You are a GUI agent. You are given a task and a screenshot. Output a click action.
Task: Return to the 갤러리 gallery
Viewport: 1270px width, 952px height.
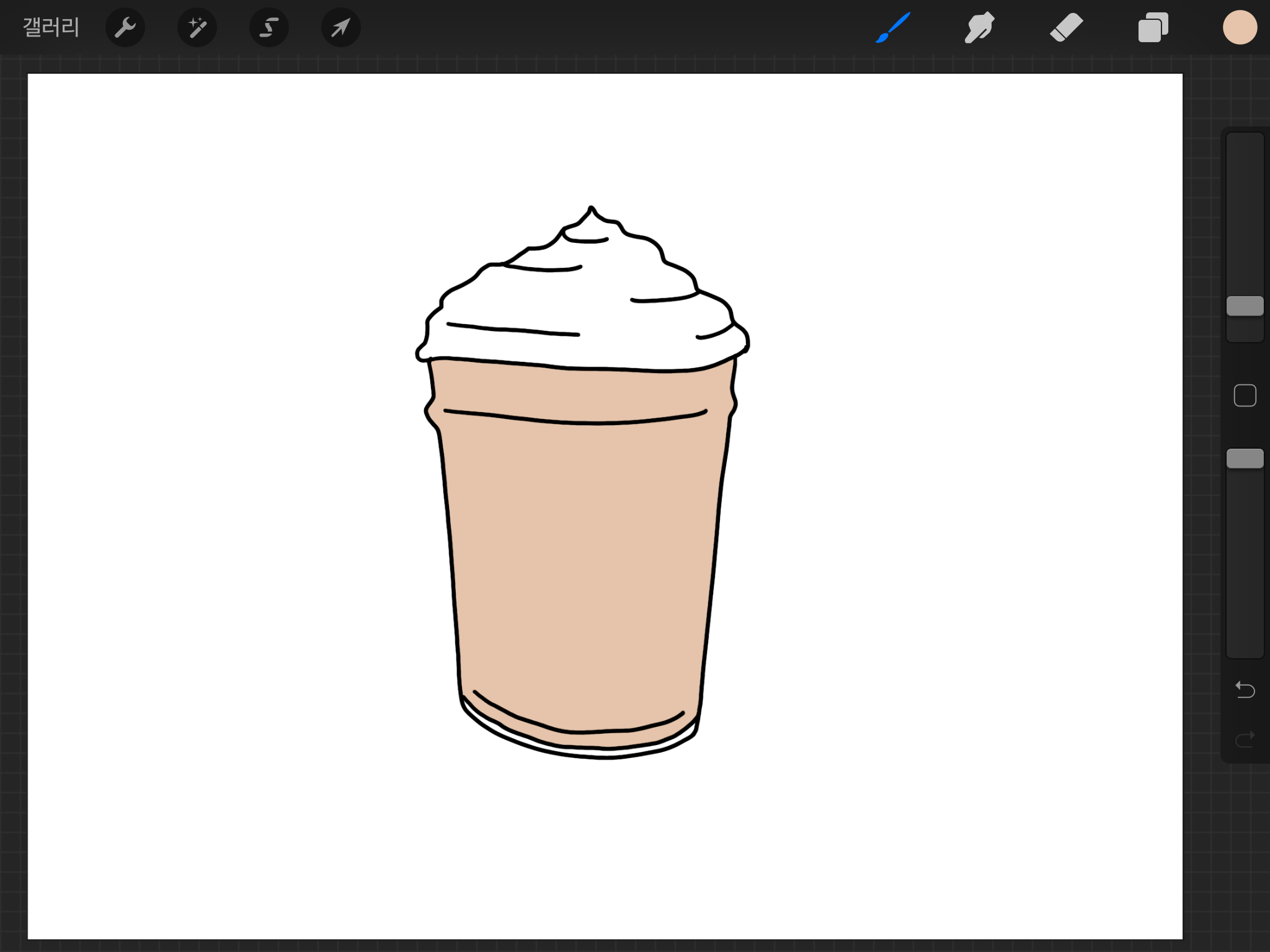(51, 28)
